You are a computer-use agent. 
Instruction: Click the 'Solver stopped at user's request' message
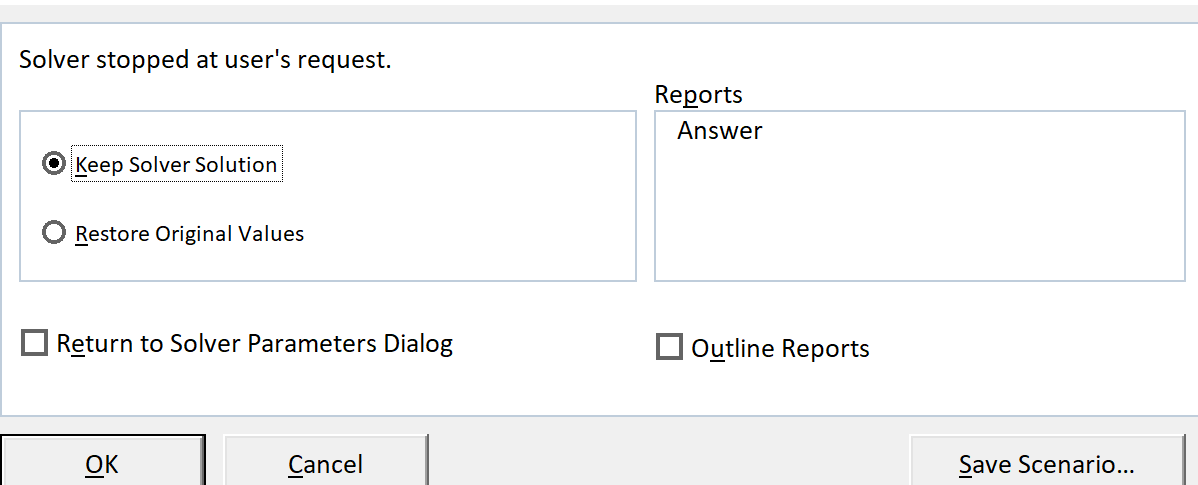[205, 59]
